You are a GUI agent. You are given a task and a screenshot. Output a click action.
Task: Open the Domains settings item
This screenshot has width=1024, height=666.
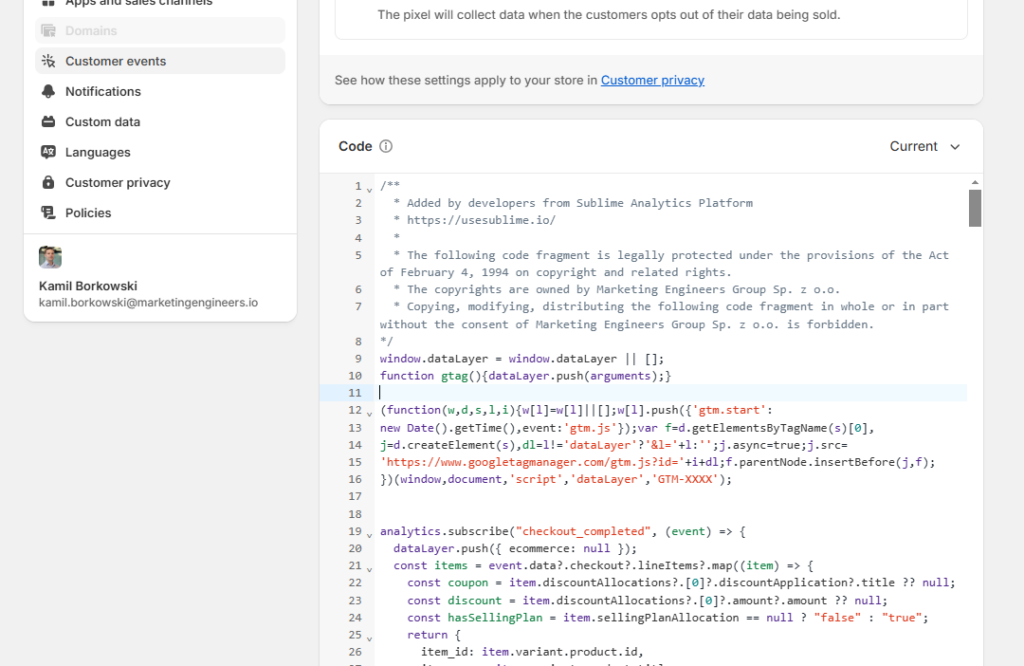(91, 31)
